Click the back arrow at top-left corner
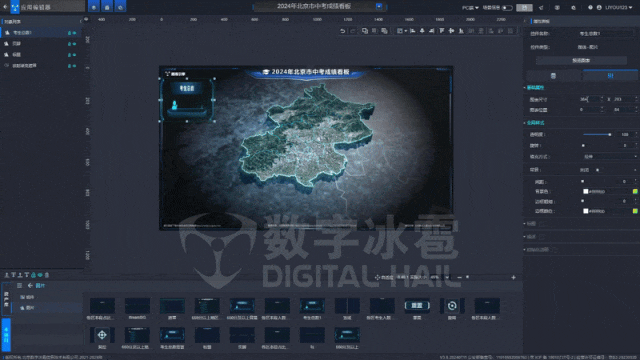The width and height of the screenshot is (640, 360). click(x=5, y=7)
